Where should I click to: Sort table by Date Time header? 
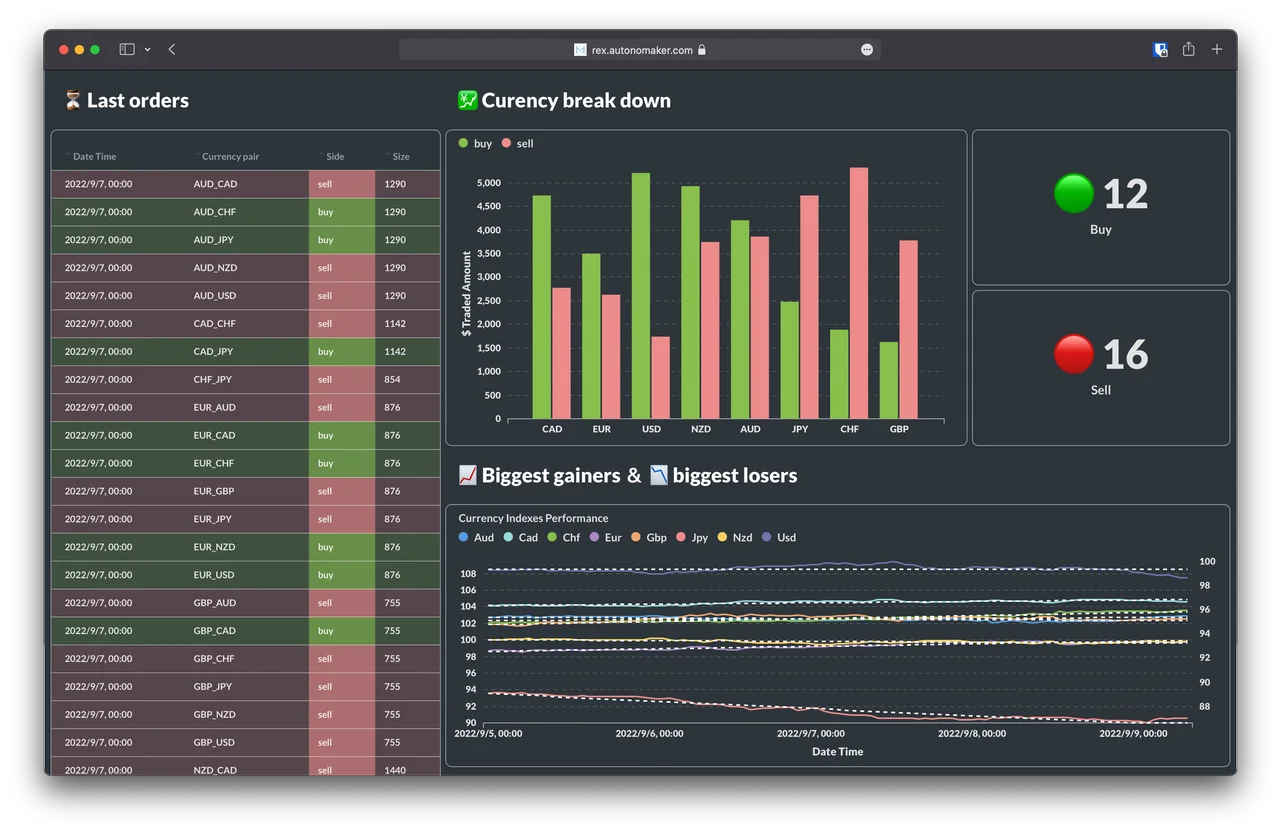pos(94,156)
